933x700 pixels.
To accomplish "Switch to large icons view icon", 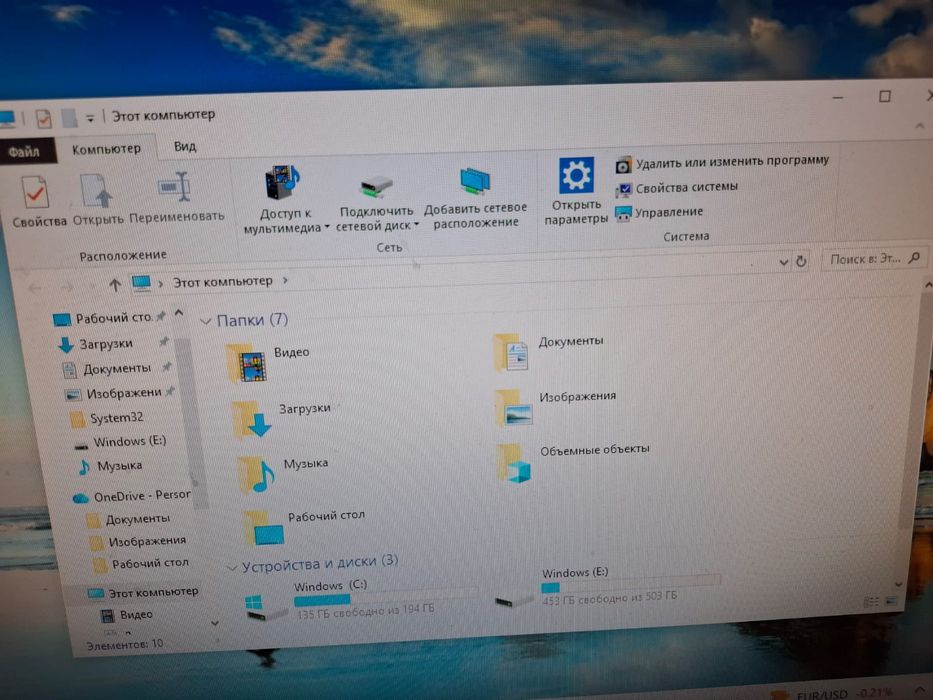I will click(891, 601).
